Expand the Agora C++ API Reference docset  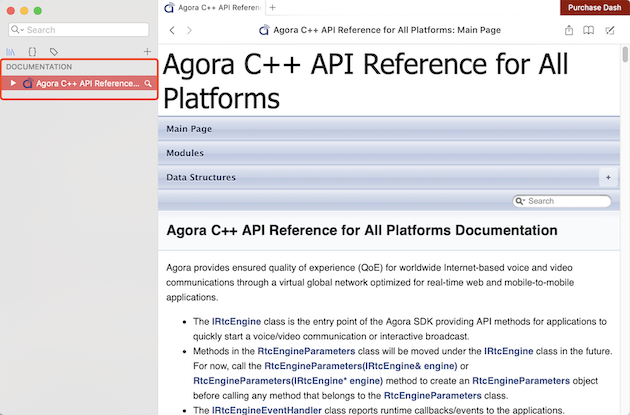(13, 83)
